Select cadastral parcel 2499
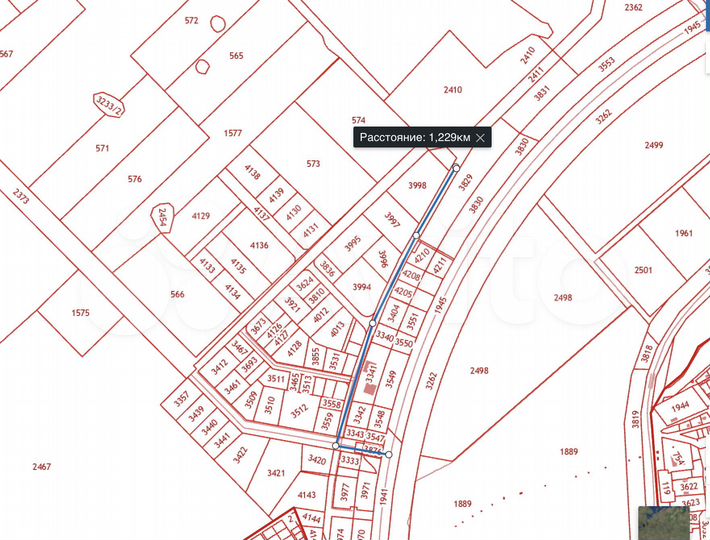The width and height of the screenshot is (710, 540). click(x=653, y=146)
